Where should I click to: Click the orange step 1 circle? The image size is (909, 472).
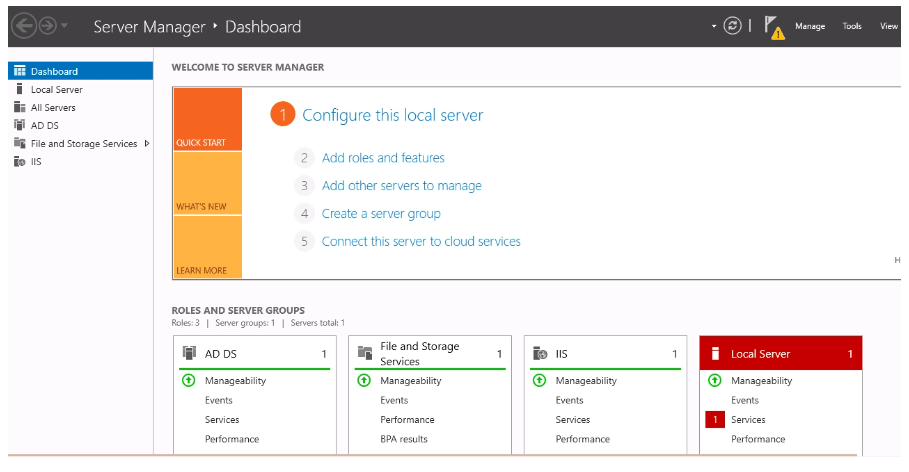point(283,115)
